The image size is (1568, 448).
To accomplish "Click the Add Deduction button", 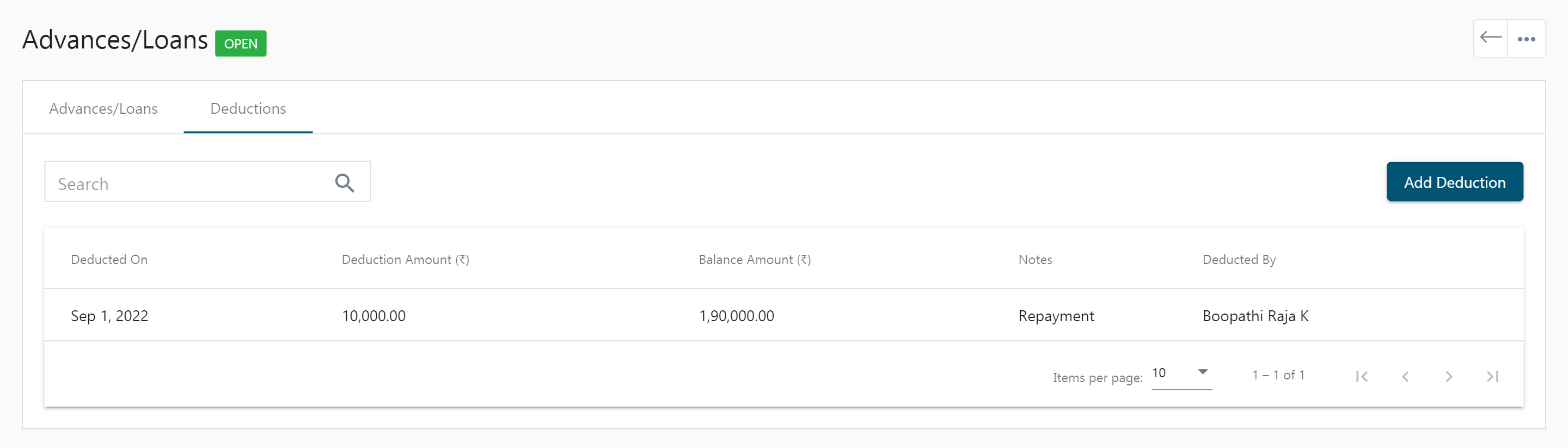I will (x=1454, y=182).
